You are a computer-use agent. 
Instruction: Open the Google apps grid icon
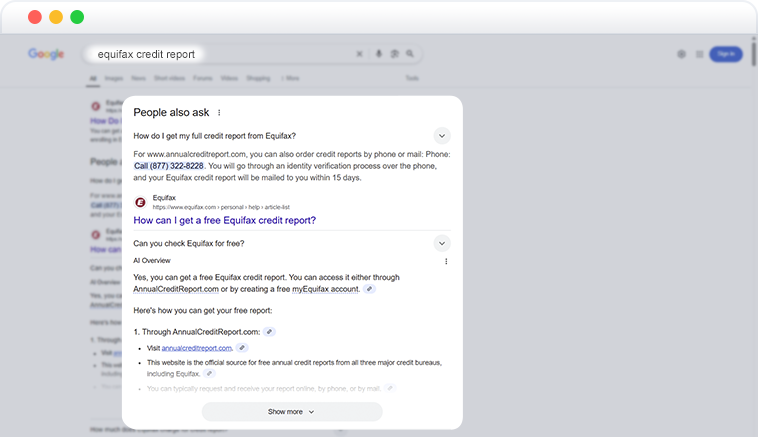(700, 54)
